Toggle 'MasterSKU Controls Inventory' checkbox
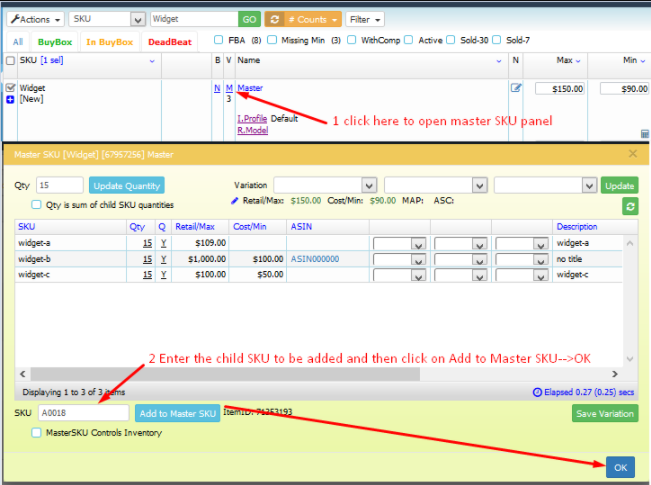This screenshot has width=651, height=485. 37,433
